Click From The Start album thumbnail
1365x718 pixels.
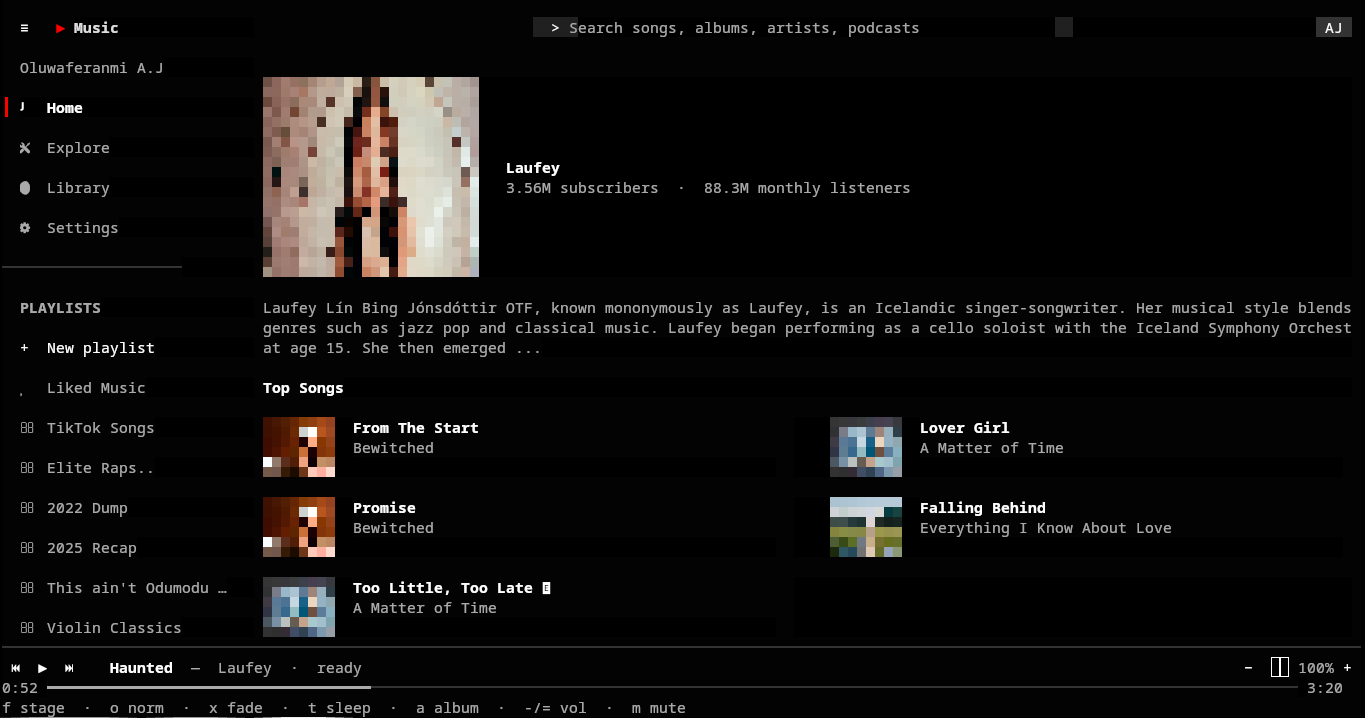pyautogui.click(x=299, y=447)
